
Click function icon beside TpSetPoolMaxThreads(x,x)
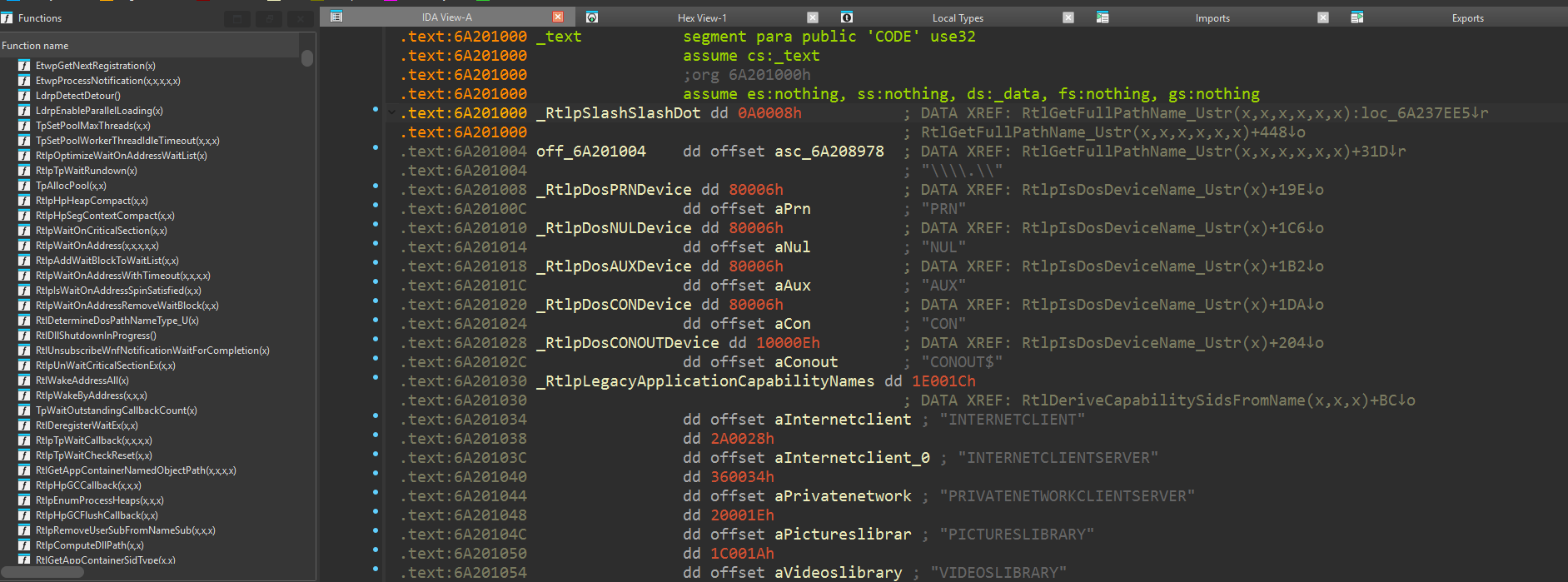pyautogui.click(x=24, y=126)
